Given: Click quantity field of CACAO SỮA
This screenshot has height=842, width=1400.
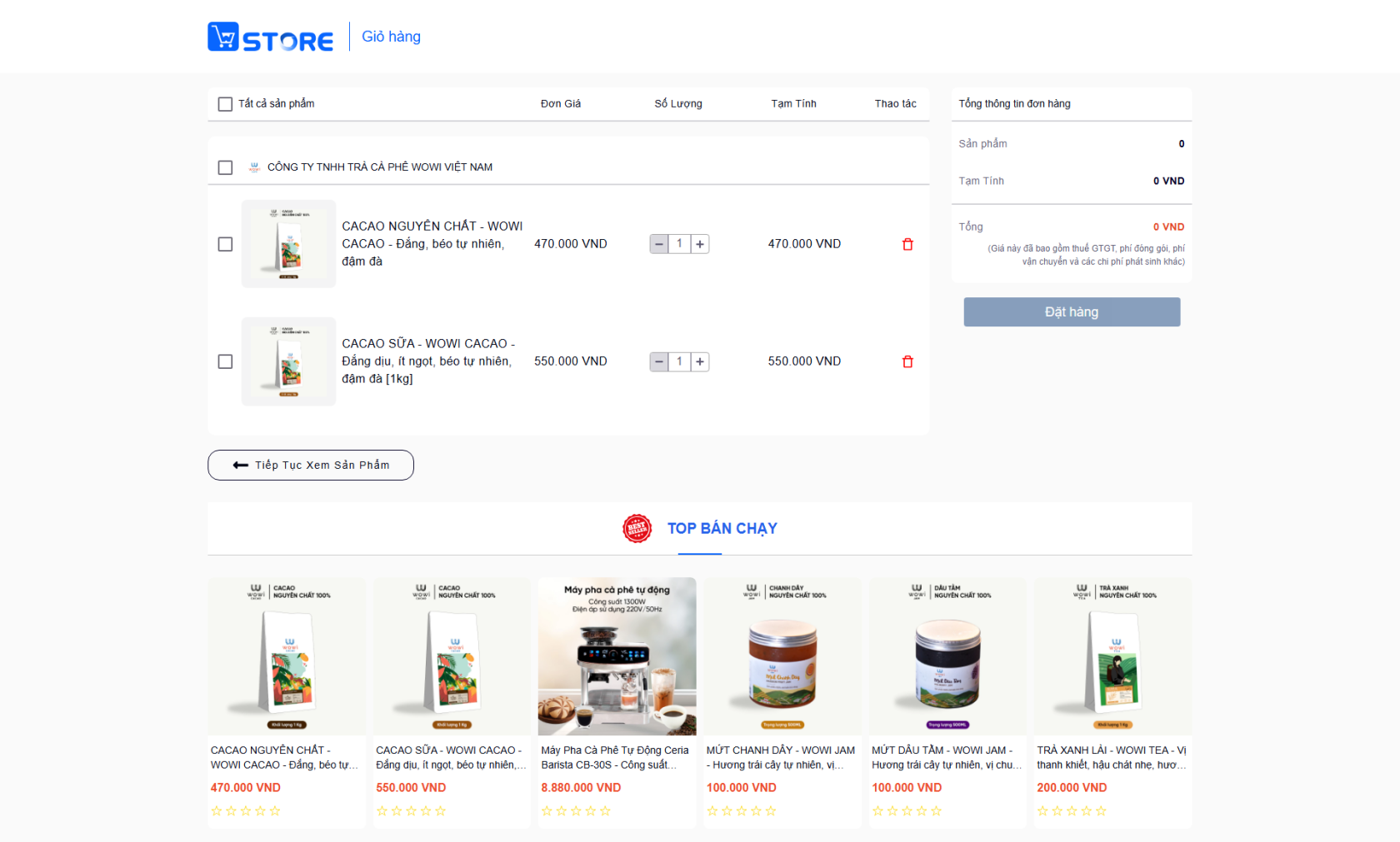Looking at the screenshot, I should pyautogui.click(x=679, y=361).
